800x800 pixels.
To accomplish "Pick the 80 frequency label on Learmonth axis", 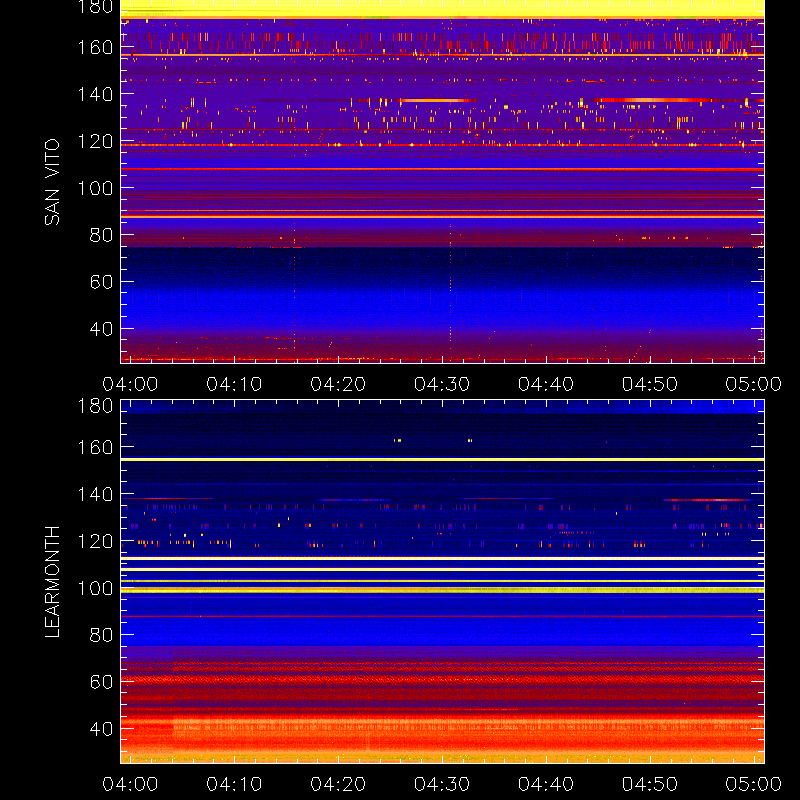I will pos(101,635).
